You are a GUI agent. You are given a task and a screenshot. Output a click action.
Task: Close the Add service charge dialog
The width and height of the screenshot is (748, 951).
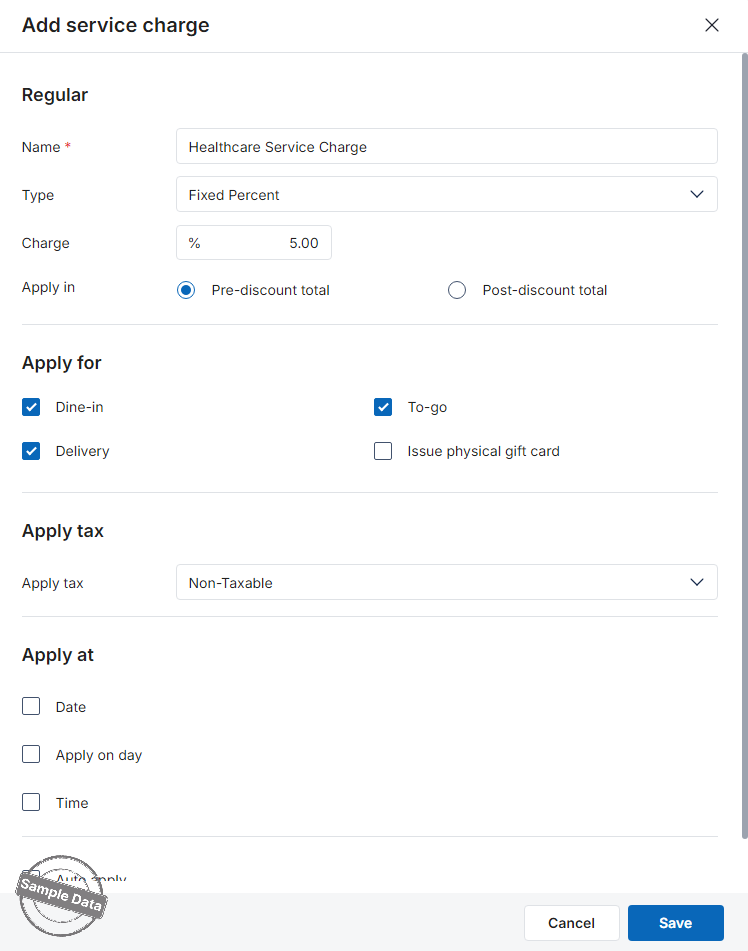pyautogui.click(x=712, y=25)
